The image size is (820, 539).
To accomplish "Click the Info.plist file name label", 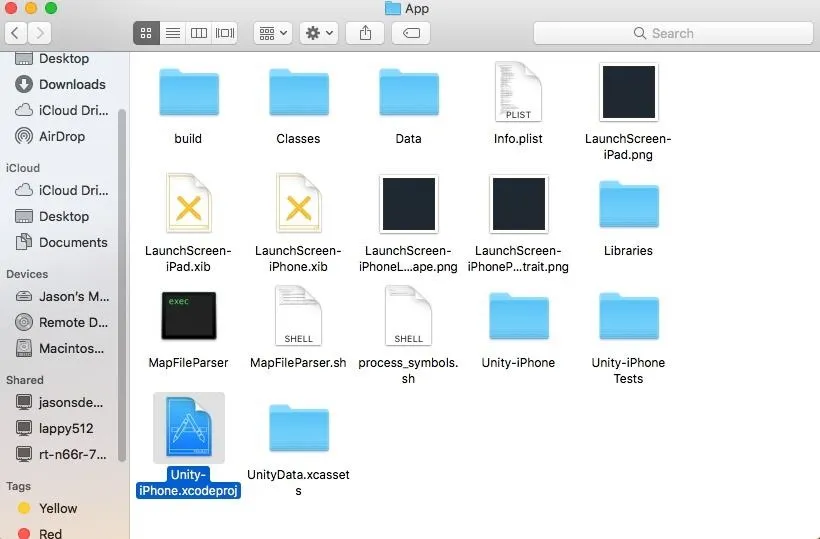I will (518, 139).
